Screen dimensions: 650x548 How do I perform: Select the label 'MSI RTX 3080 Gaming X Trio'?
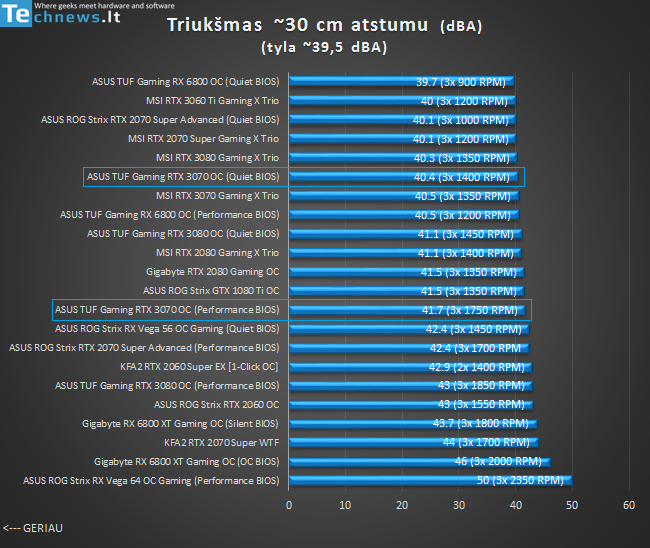coord(217,158)
